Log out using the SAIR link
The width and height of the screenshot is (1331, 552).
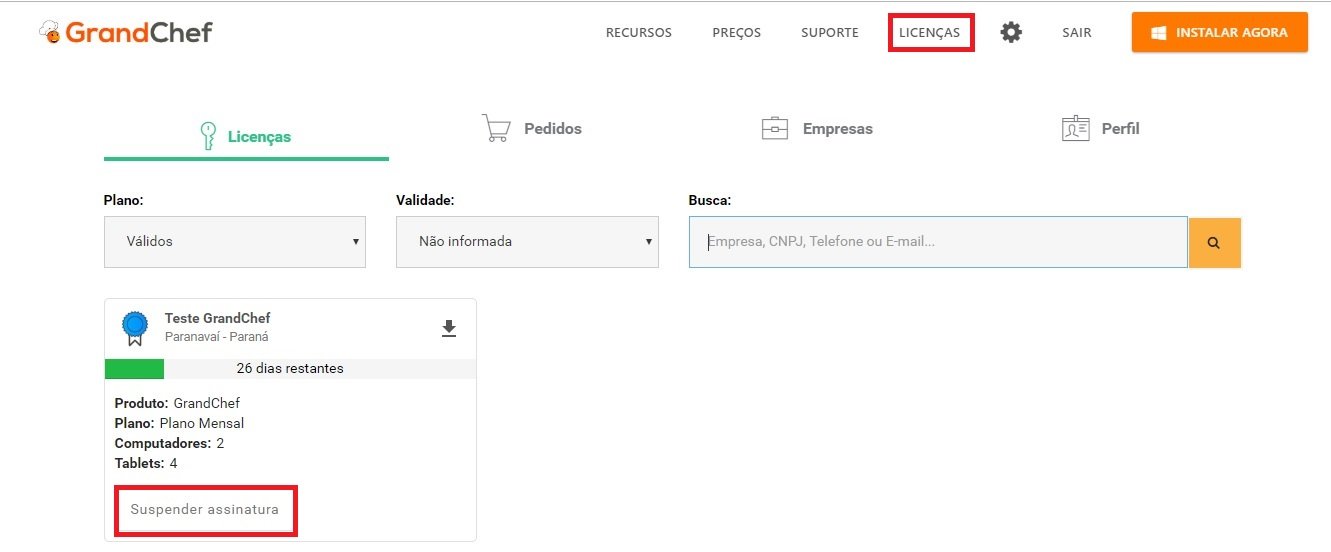pyautogui.click(x=1076, y=33)
